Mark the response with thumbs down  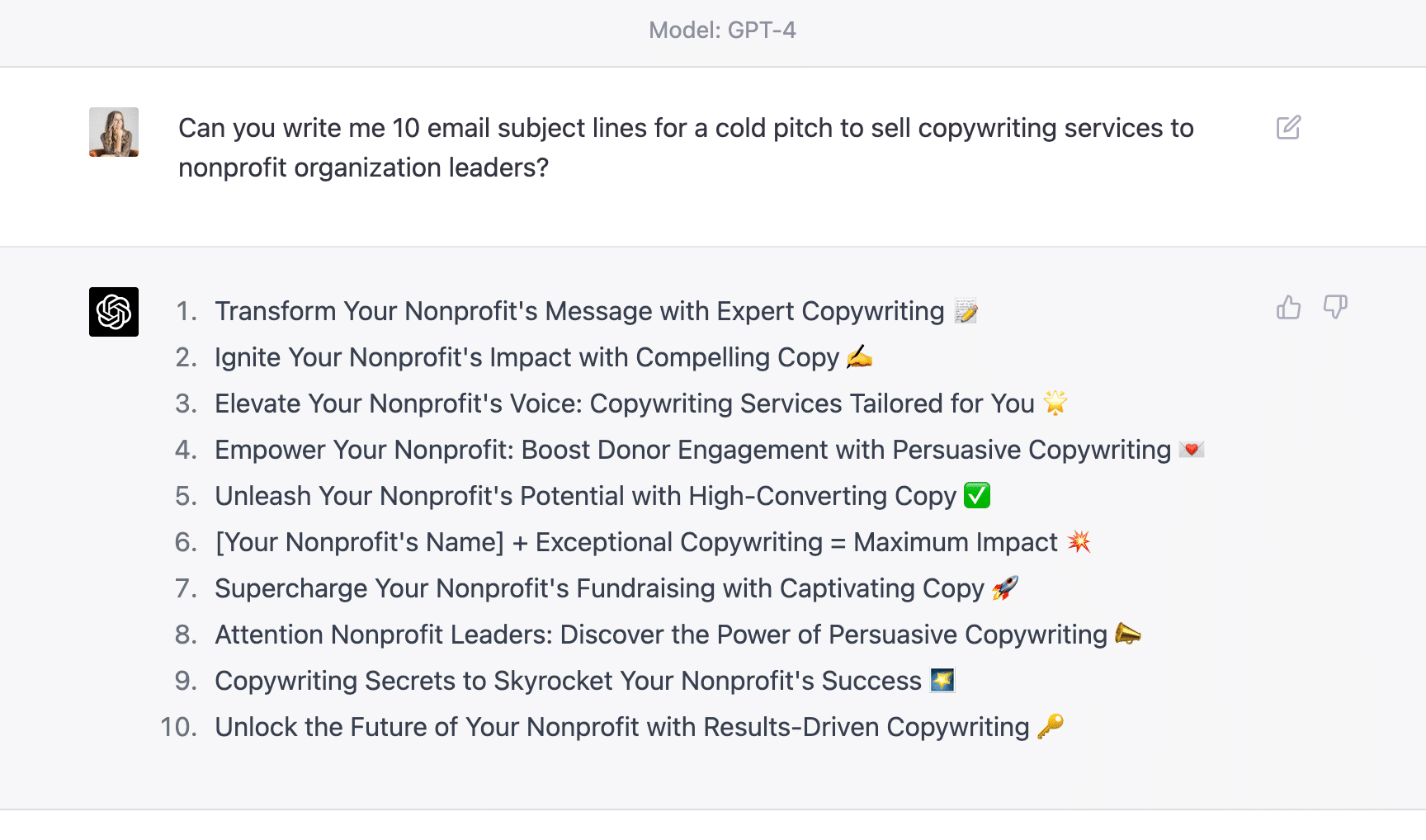(1335, 307)
